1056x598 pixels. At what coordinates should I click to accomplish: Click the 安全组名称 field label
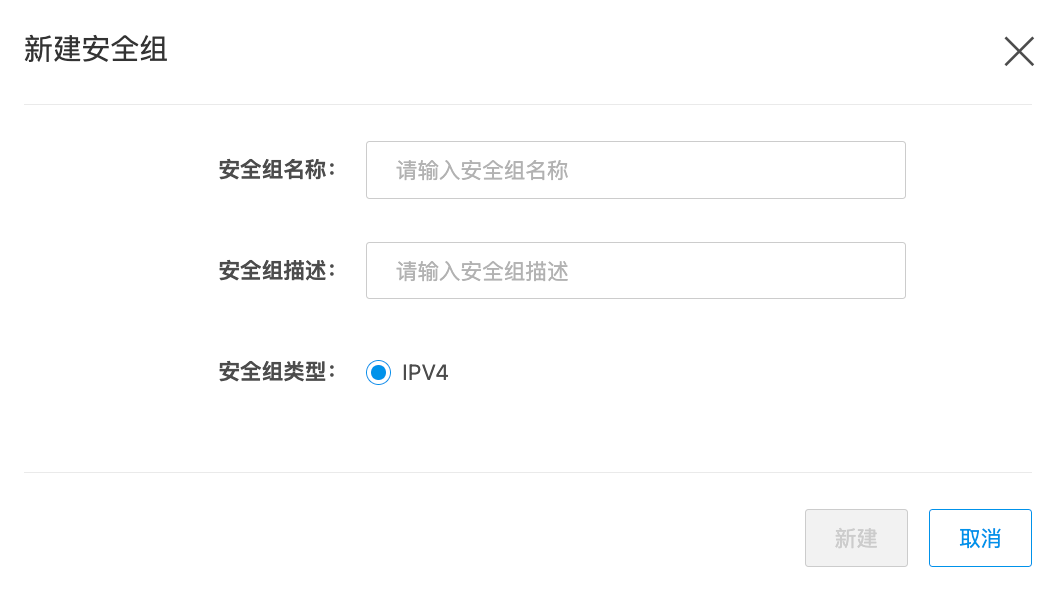277,170
